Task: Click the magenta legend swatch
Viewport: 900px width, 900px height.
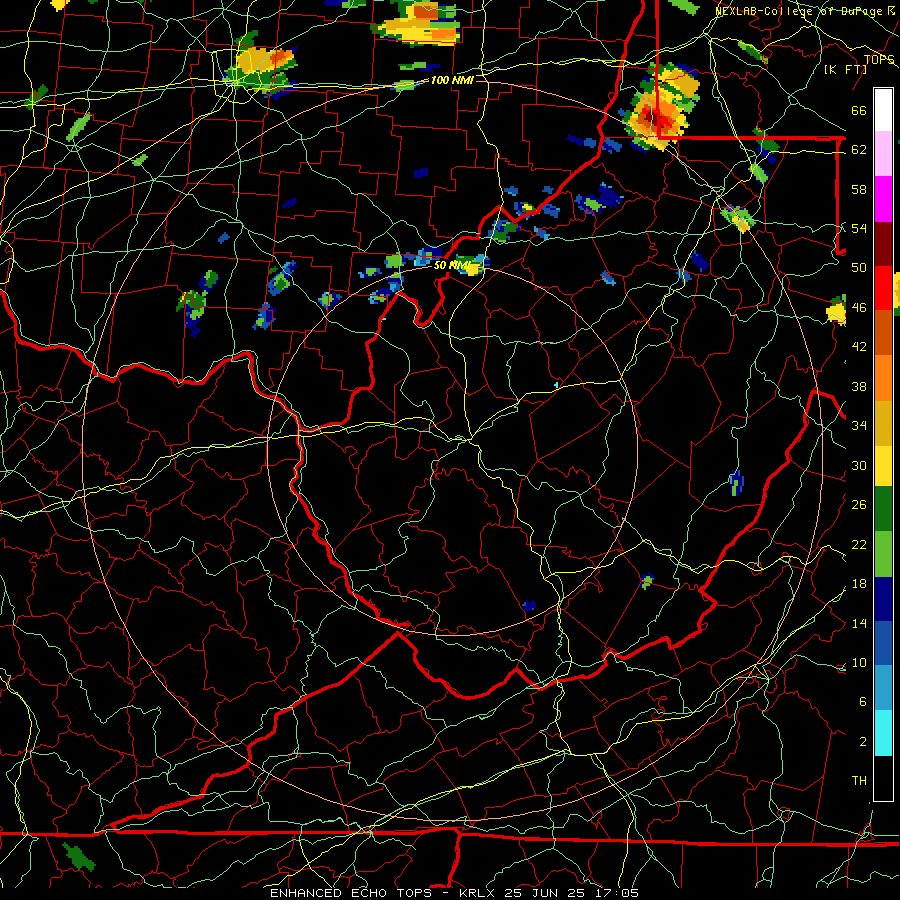Action: (x=883, y=199)
